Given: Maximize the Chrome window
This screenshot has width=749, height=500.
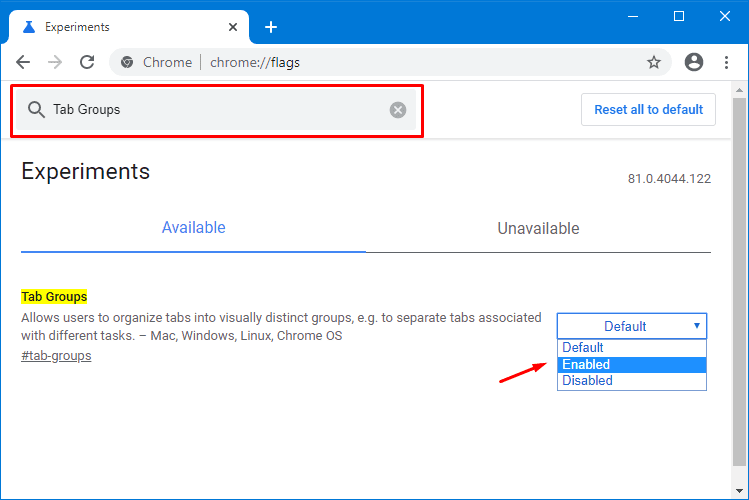Looking at the screenshot, I should point(679,16).
